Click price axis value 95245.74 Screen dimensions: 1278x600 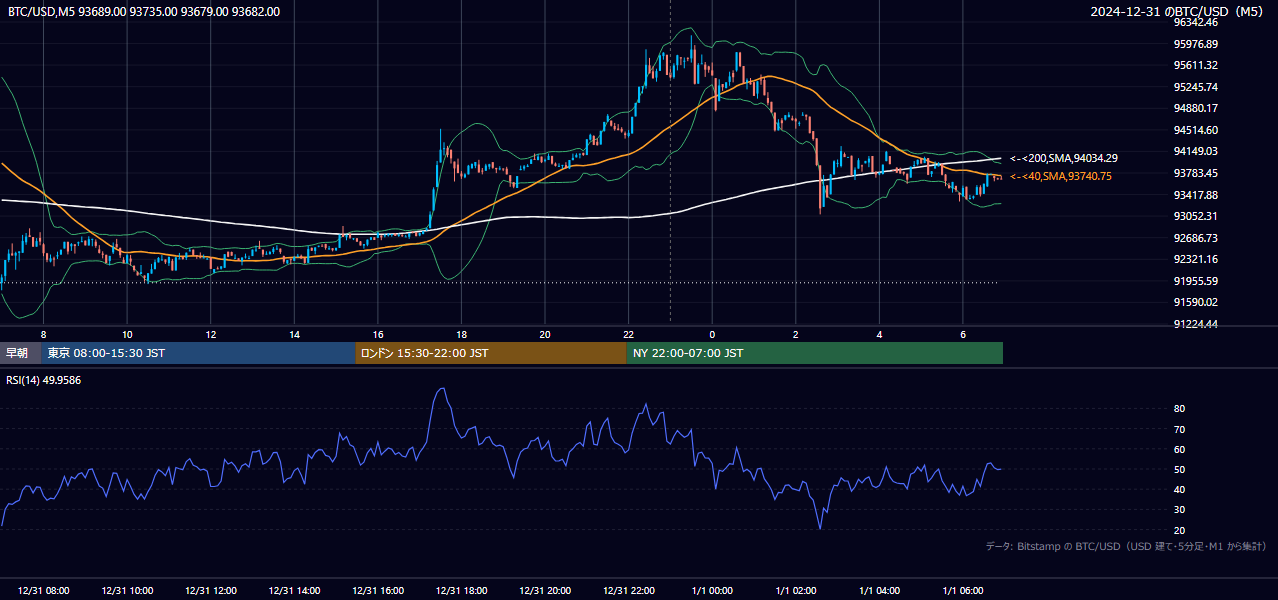point(1195,87)
